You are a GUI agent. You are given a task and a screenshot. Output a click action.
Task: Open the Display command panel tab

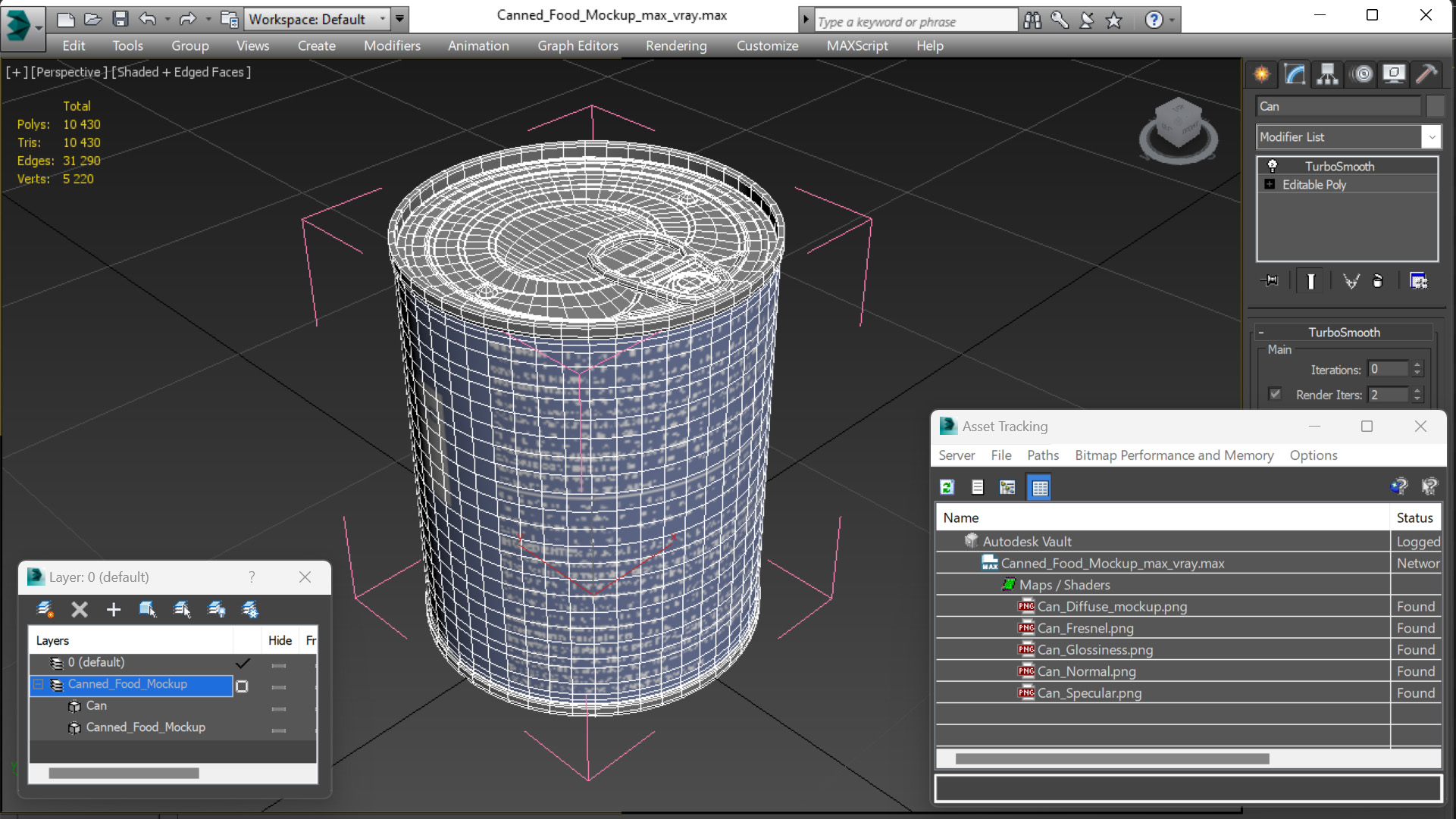(1394, 73)
